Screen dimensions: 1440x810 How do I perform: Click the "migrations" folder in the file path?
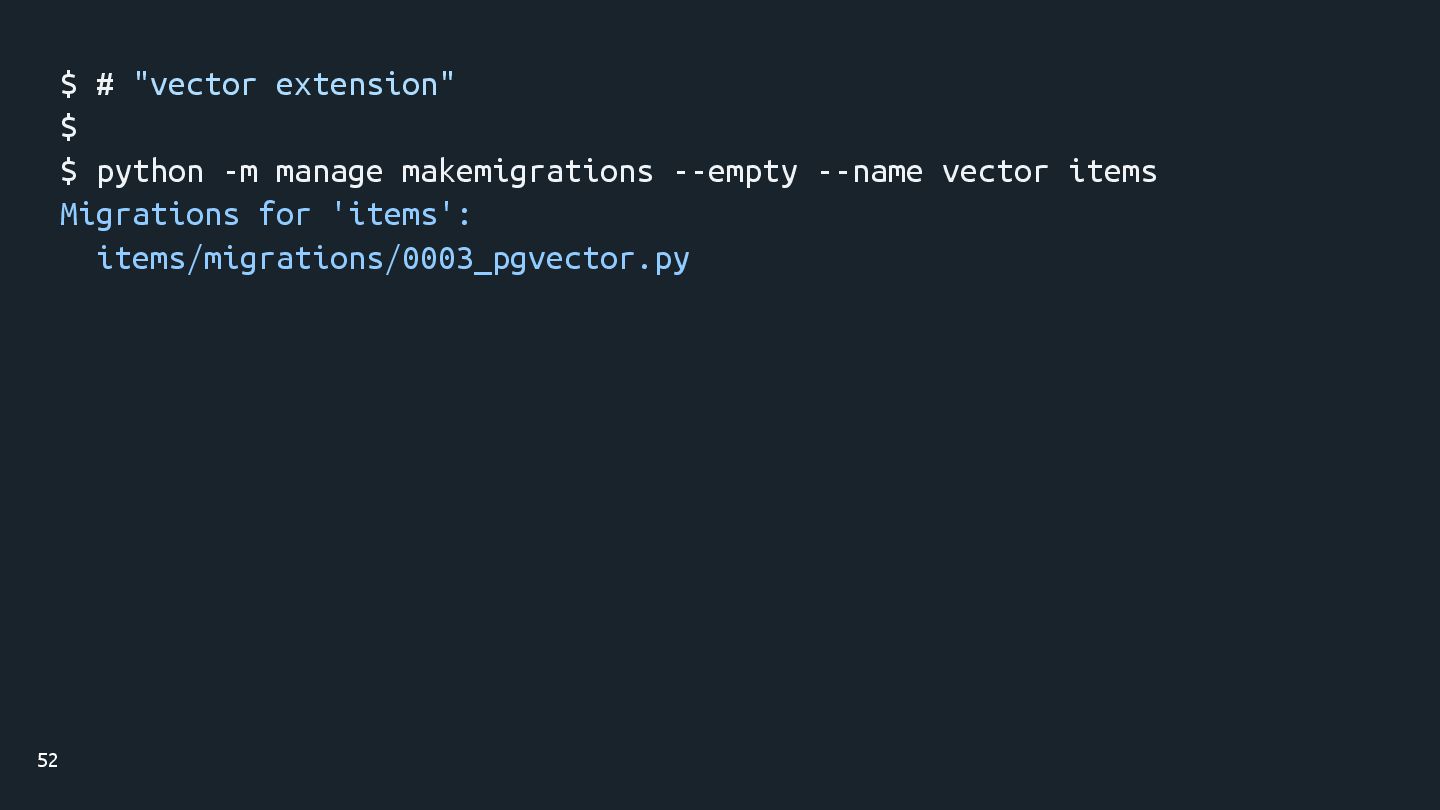pyautogui.click(x=294, y=258)
